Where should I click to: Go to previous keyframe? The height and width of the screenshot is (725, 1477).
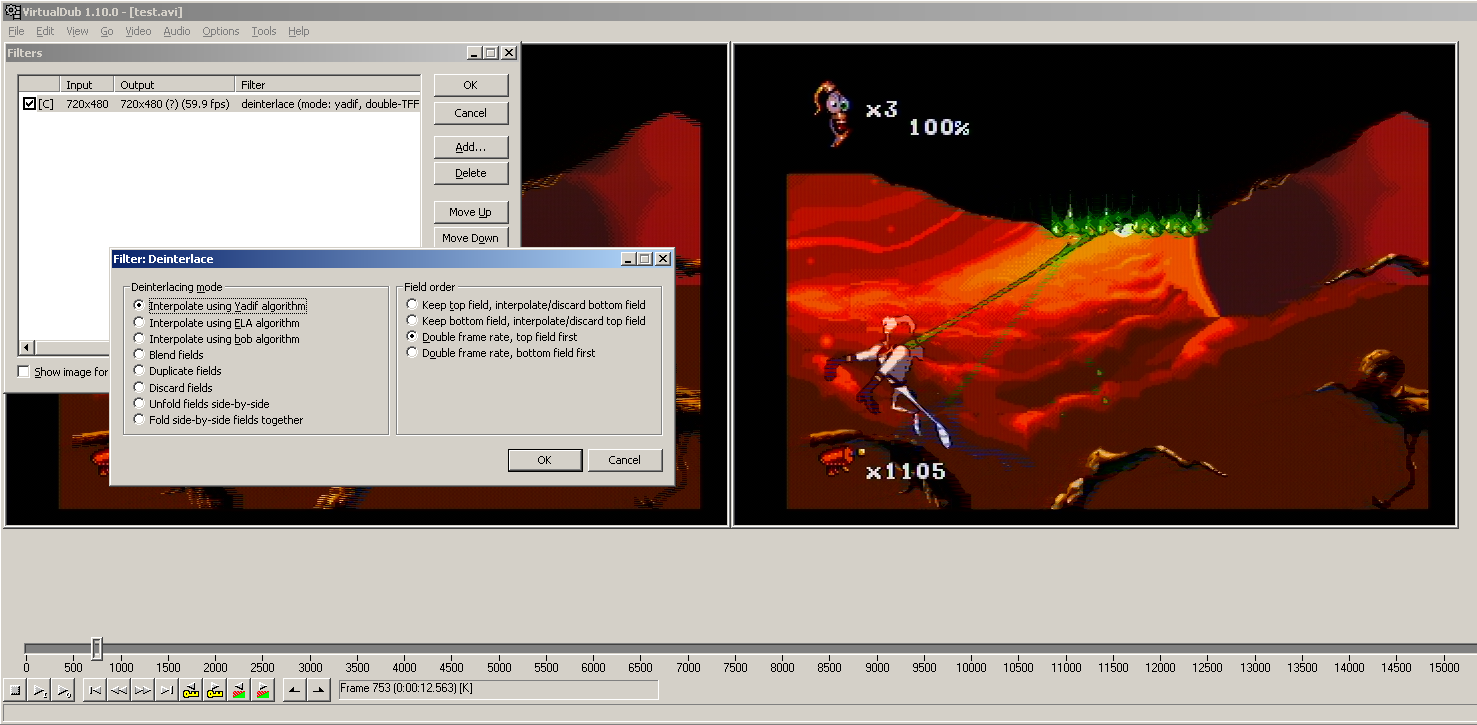191,690
